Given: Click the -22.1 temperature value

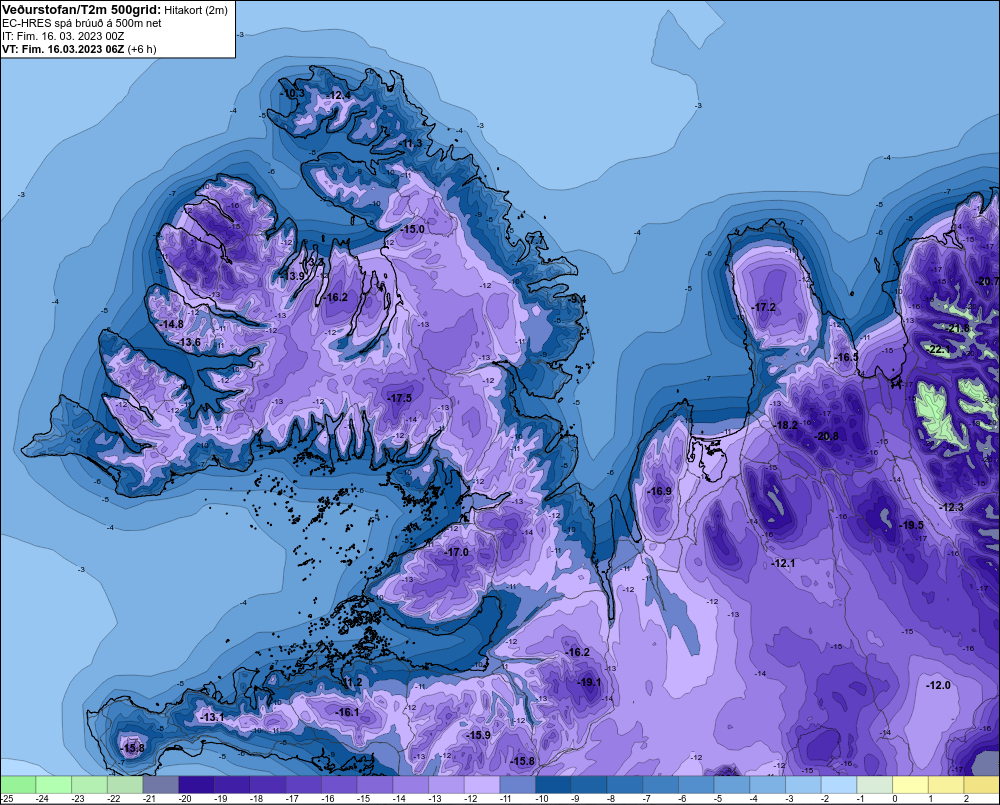Looking at the screenshot, I should (939, 350).
